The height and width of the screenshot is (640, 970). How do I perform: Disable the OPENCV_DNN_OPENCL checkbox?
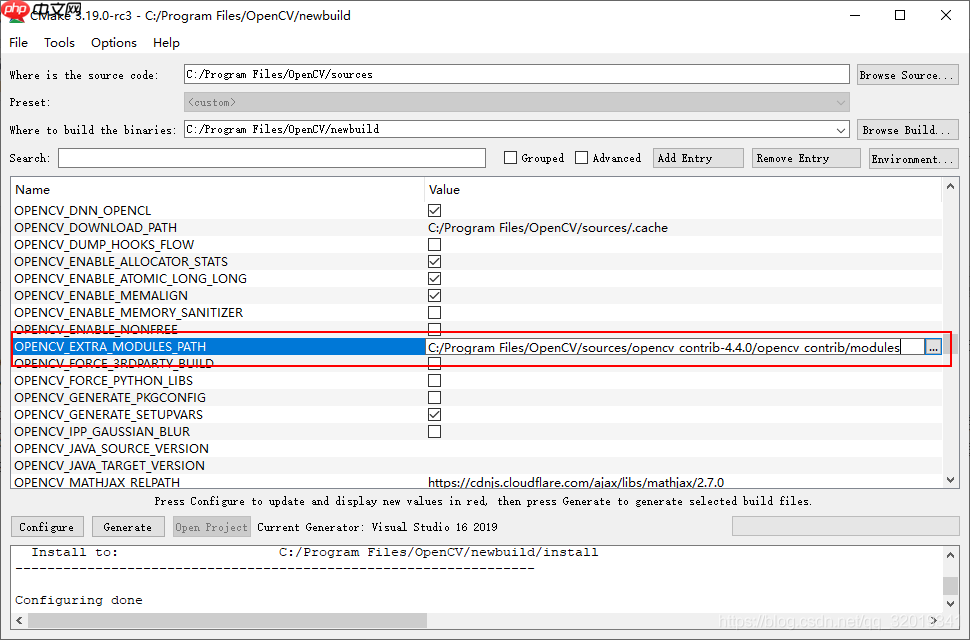[434, 210]
